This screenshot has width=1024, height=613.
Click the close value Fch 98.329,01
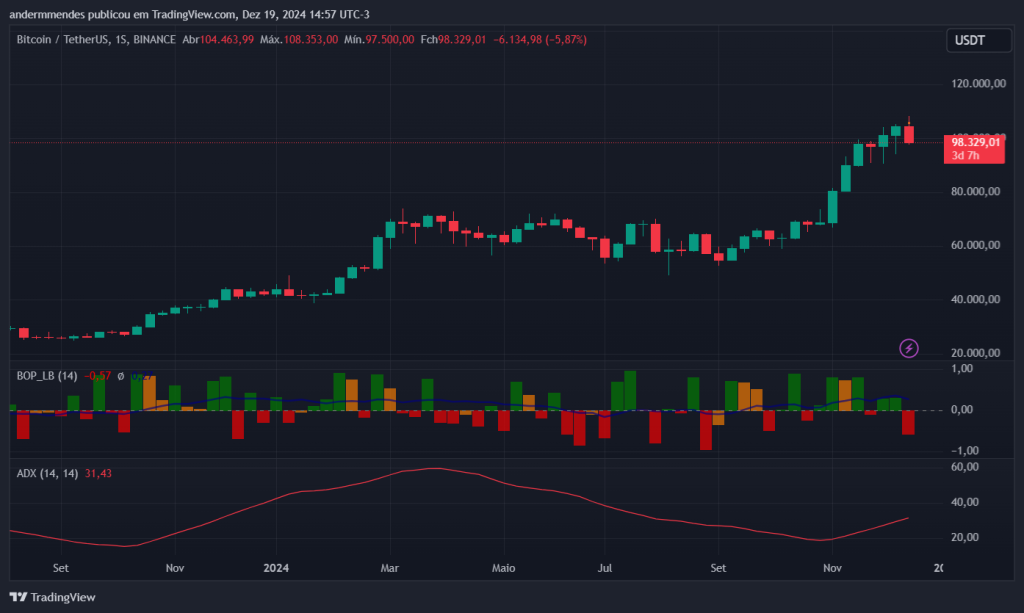tap(453, 40)
